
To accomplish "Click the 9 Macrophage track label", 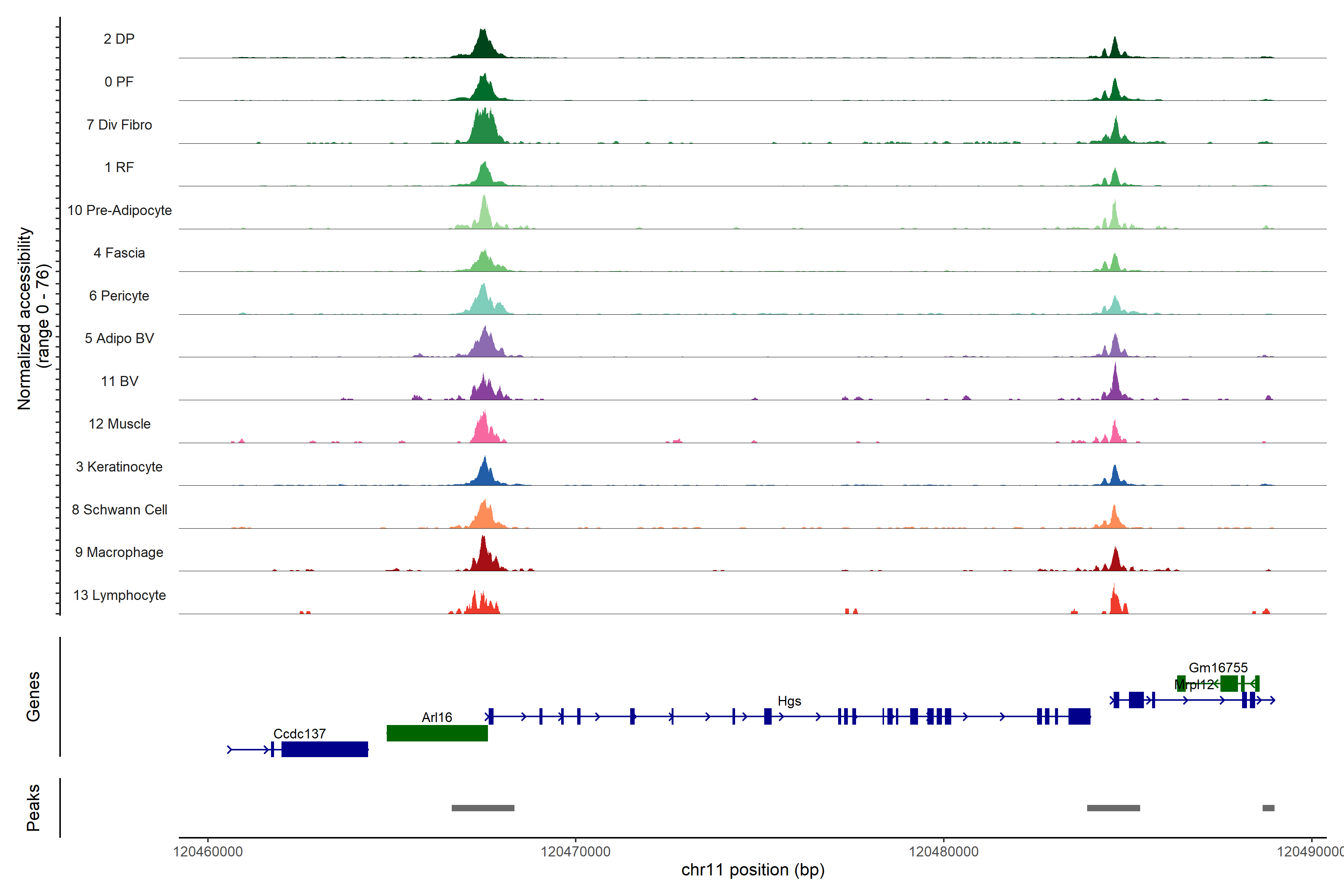I will pyautogui.click(x=119, y=552).
